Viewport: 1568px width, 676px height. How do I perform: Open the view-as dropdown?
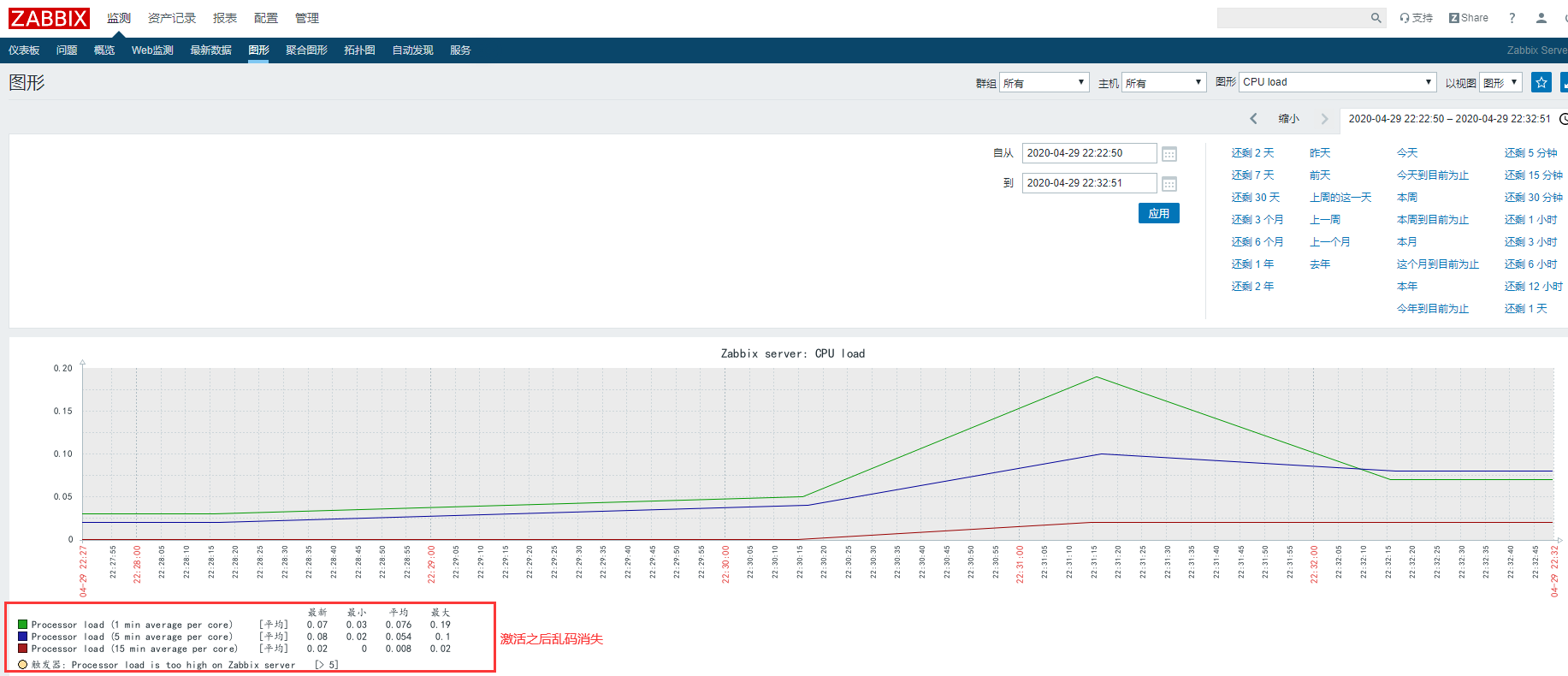pyautogui.click(x=1500, y=82)
